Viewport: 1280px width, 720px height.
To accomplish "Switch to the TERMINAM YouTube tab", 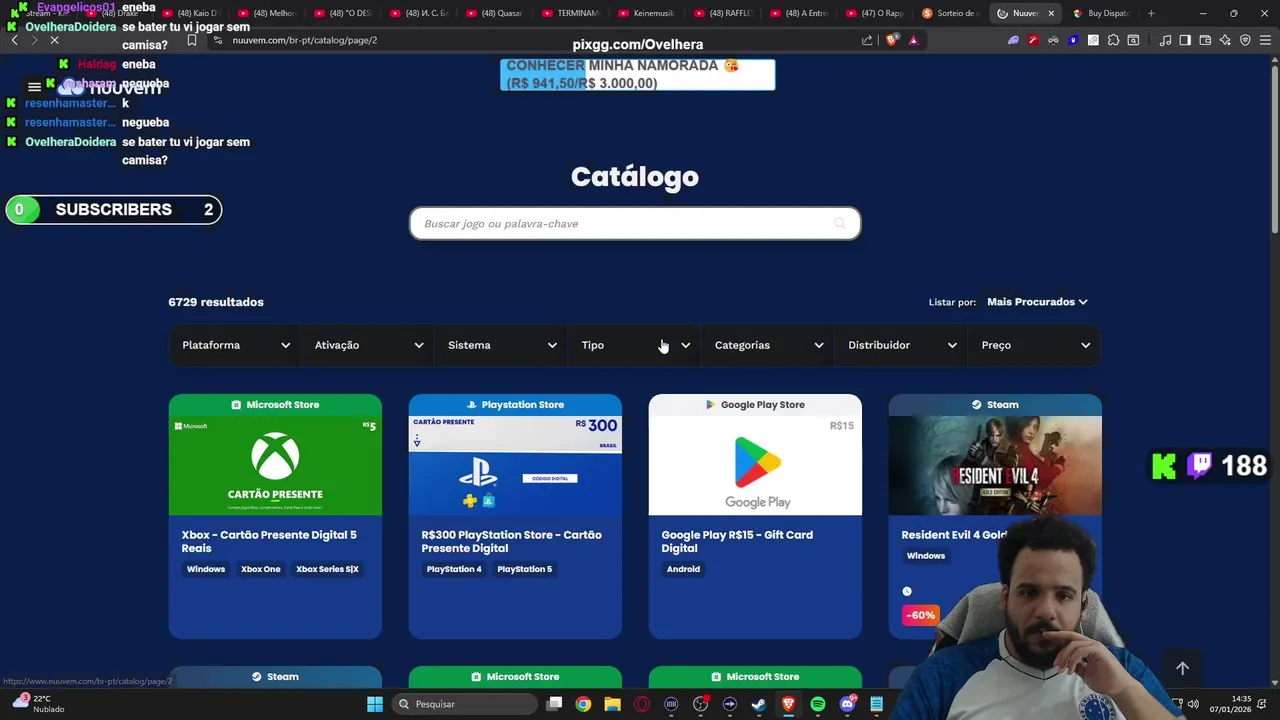I will pyautogui.click(x=570, y=13).
